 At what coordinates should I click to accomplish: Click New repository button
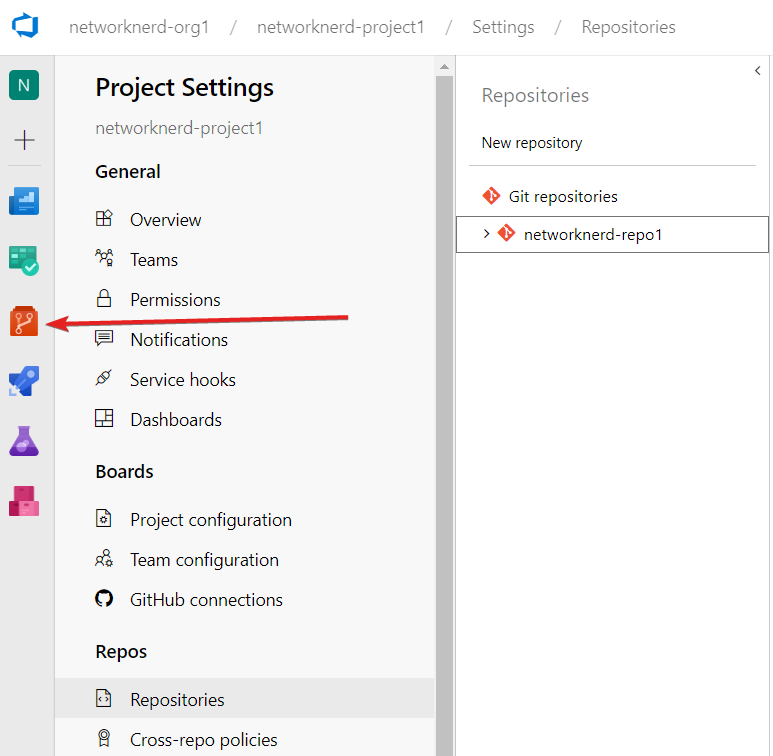coord(532,142)
